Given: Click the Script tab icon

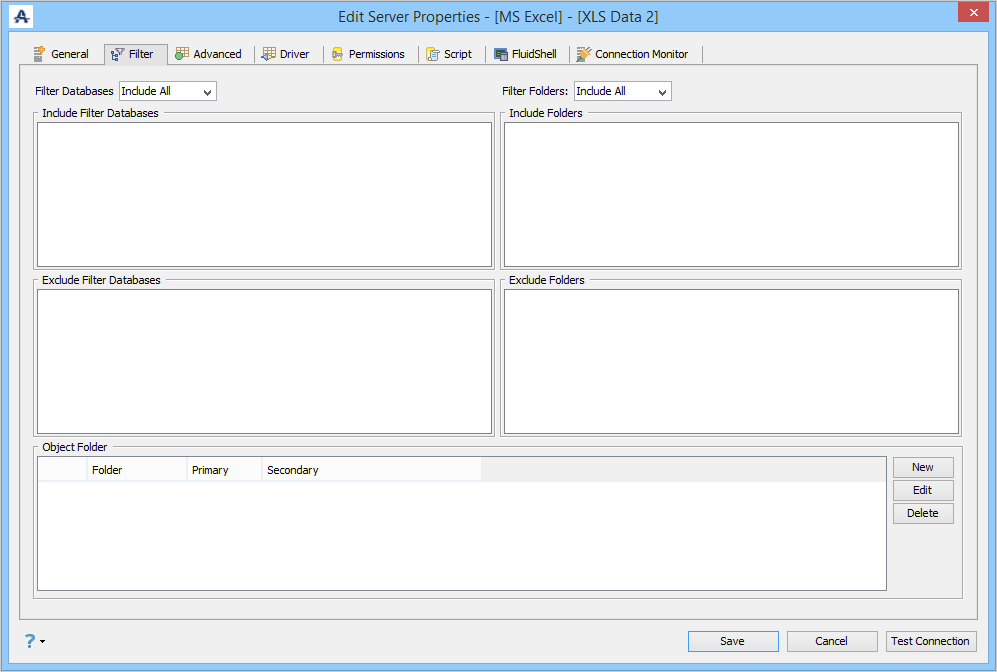Looking at the screenshot, I should tap(433, 54).
